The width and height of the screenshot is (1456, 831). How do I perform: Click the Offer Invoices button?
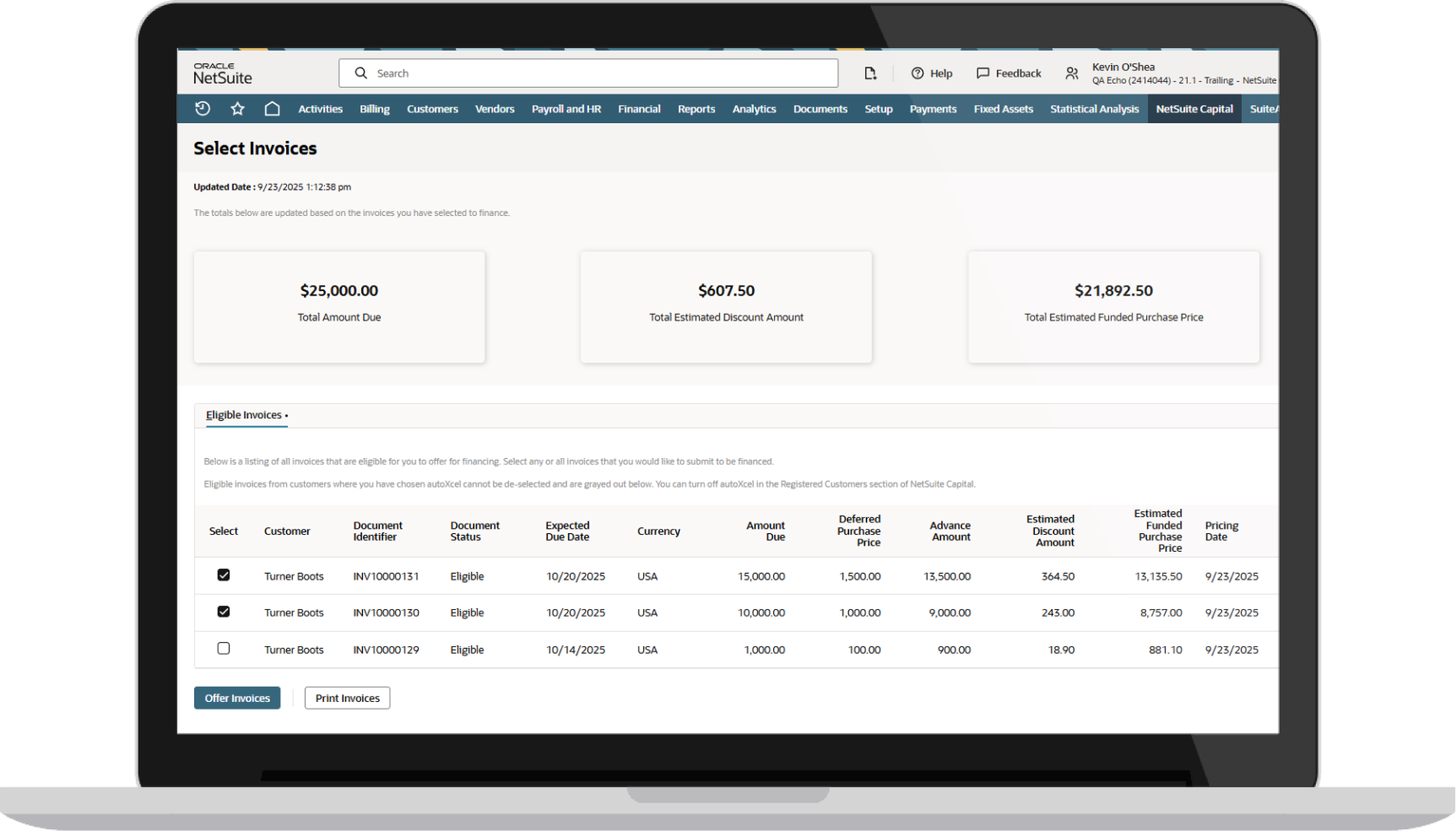237,698
